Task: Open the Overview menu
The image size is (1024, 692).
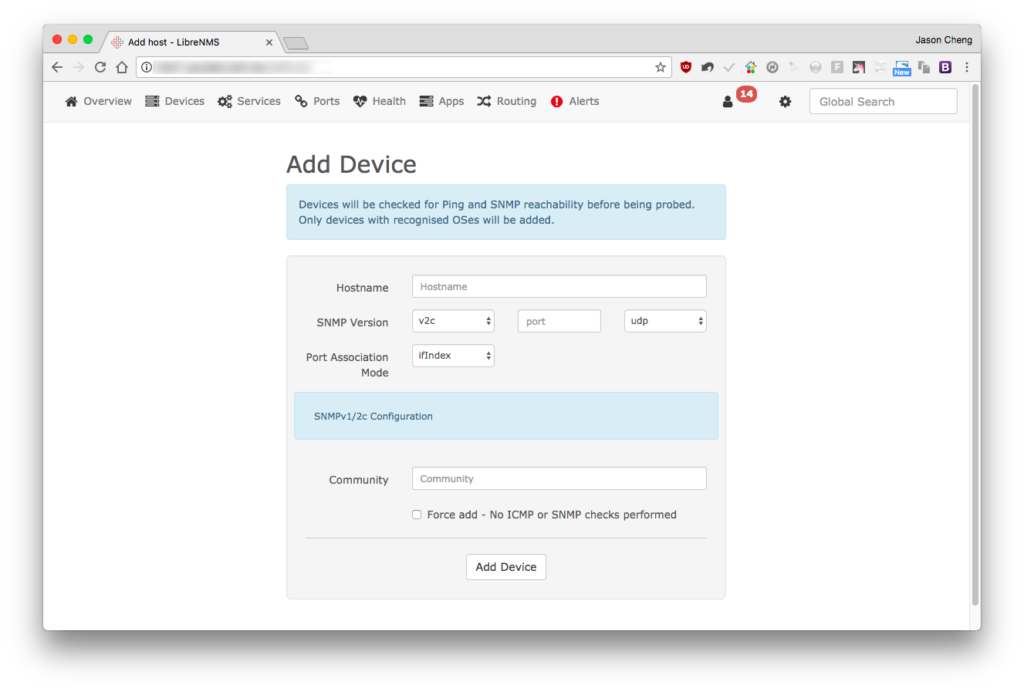Action: (99, 101)
